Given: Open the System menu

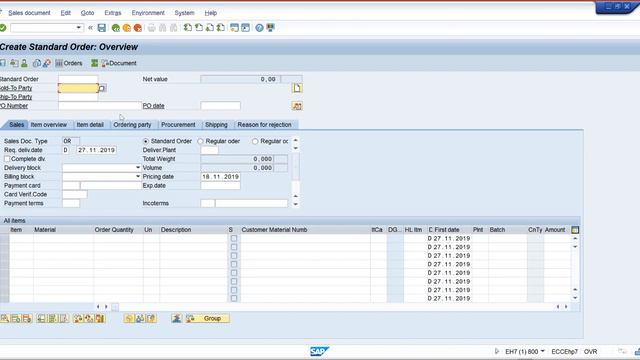Looking at the screenshot, I should 184,13.
